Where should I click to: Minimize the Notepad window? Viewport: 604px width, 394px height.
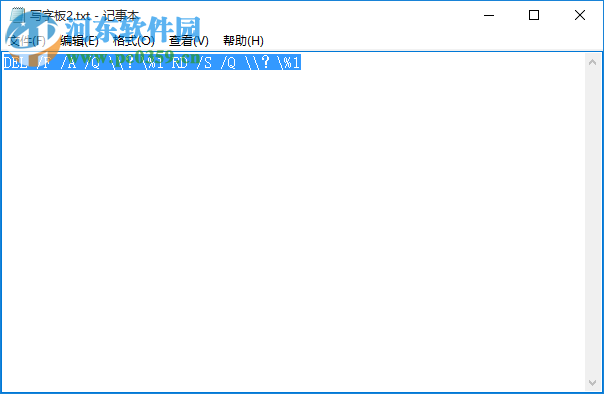click(489, 15)
